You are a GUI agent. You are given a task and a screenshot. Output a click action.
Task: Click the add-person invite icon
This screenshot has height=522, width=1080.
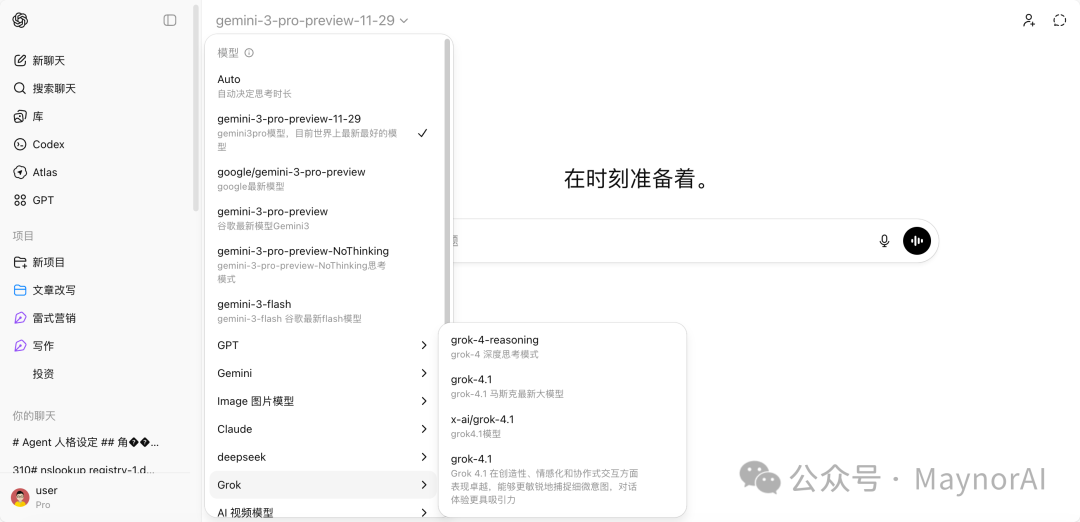point(1029,21)
